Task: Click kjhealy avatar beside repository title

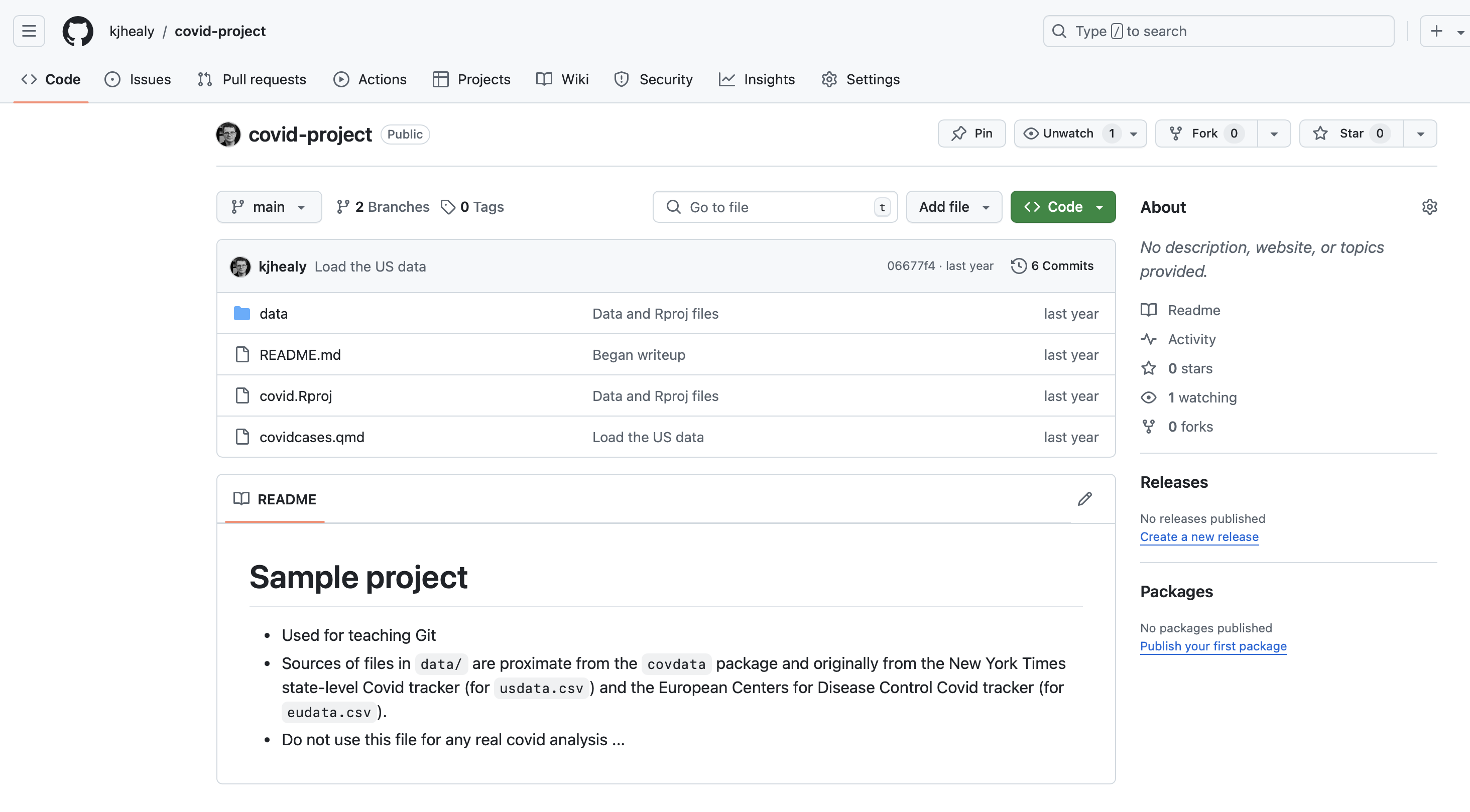Action: pyautogui.click(x=228, y=134)
